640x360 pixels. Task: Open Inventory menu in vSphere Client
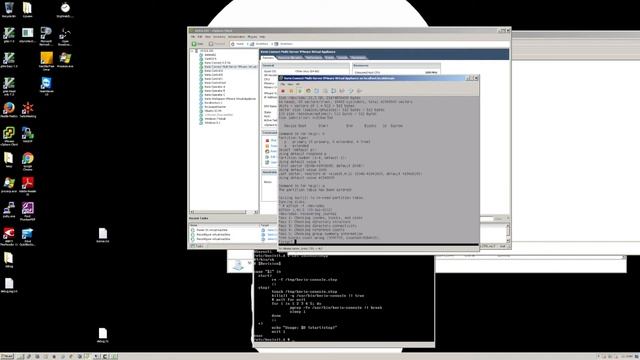click(x=219, y=37)
